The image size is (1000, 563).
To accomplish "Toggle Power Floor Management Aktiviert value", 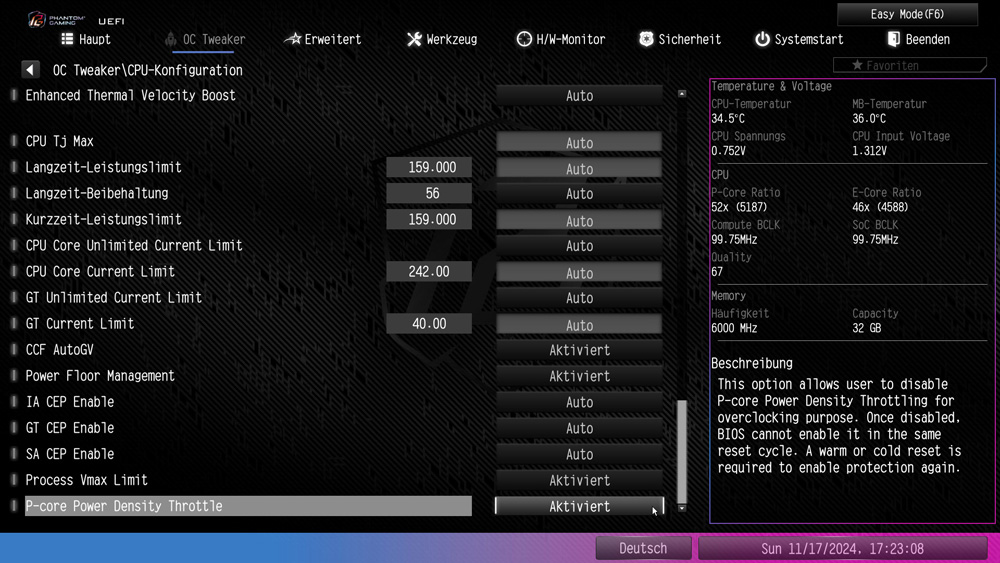I will pos(579,376).
